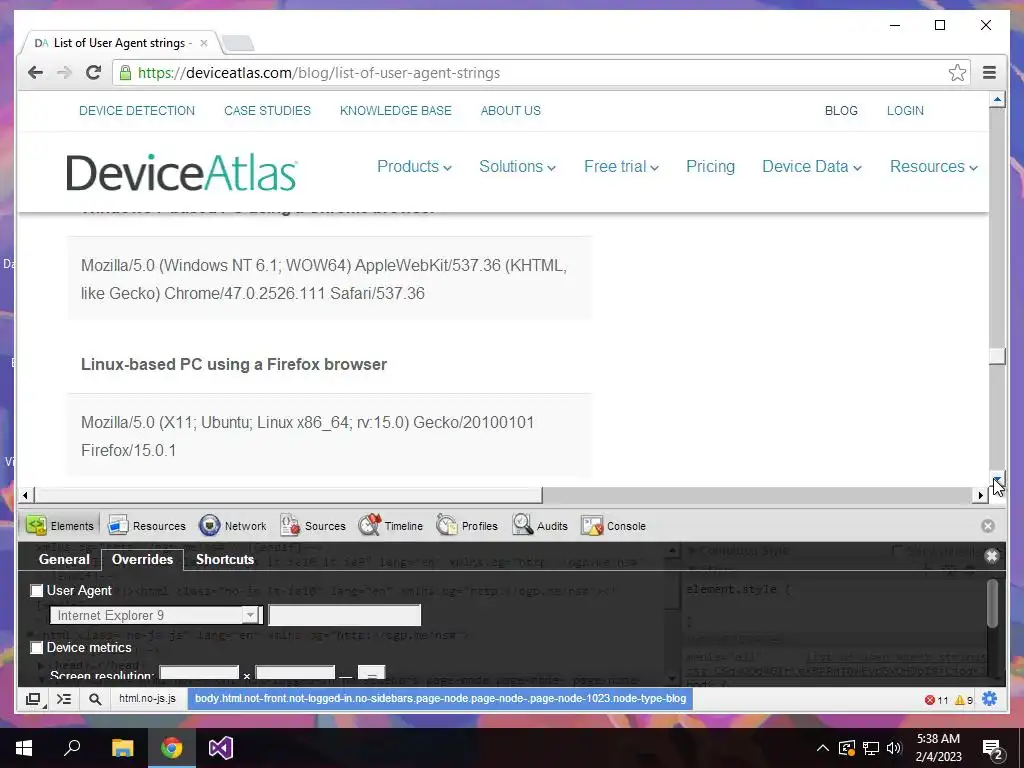Go to the BLOG link

(x=841, y=110)
